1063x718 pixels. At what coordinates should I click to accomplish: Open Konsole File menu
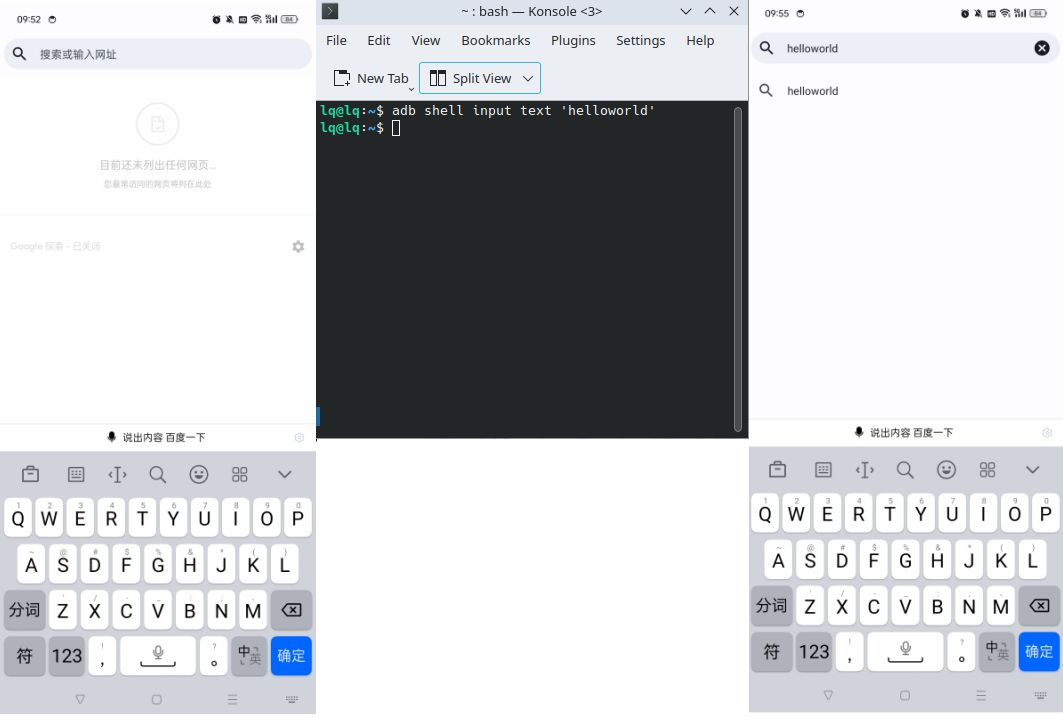click(336, 41)
